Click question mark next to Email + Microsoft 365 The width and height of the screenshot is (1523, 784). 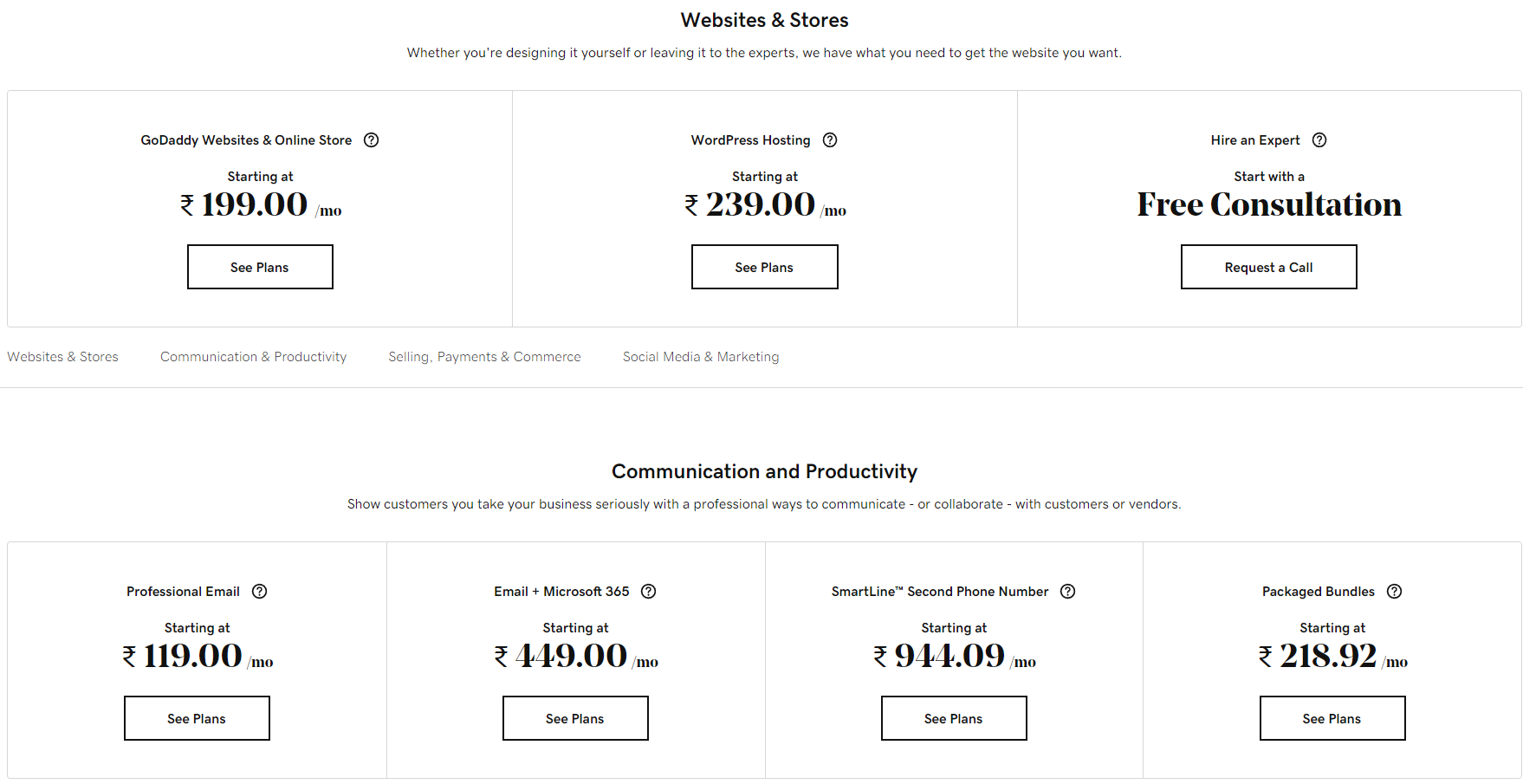coord(648,592)
